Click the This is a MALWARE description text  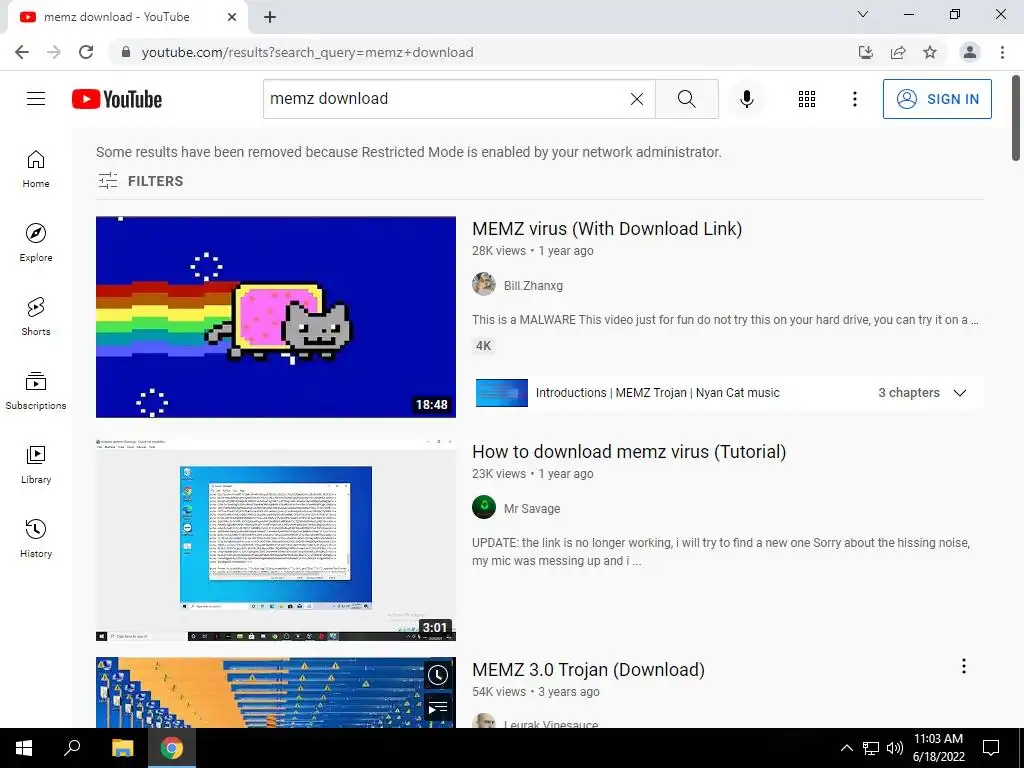click(725, 319)
